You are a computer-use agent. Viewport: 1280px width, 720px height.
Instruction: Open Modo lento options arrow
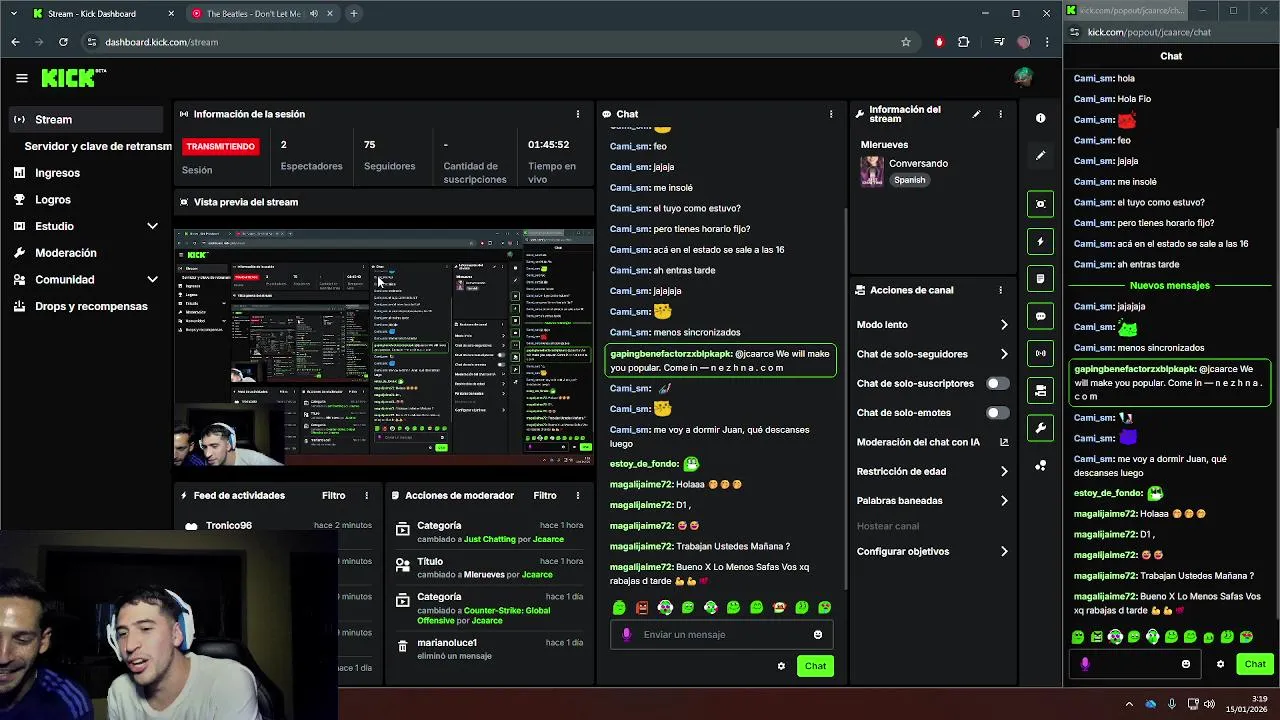coord(1004,325)
